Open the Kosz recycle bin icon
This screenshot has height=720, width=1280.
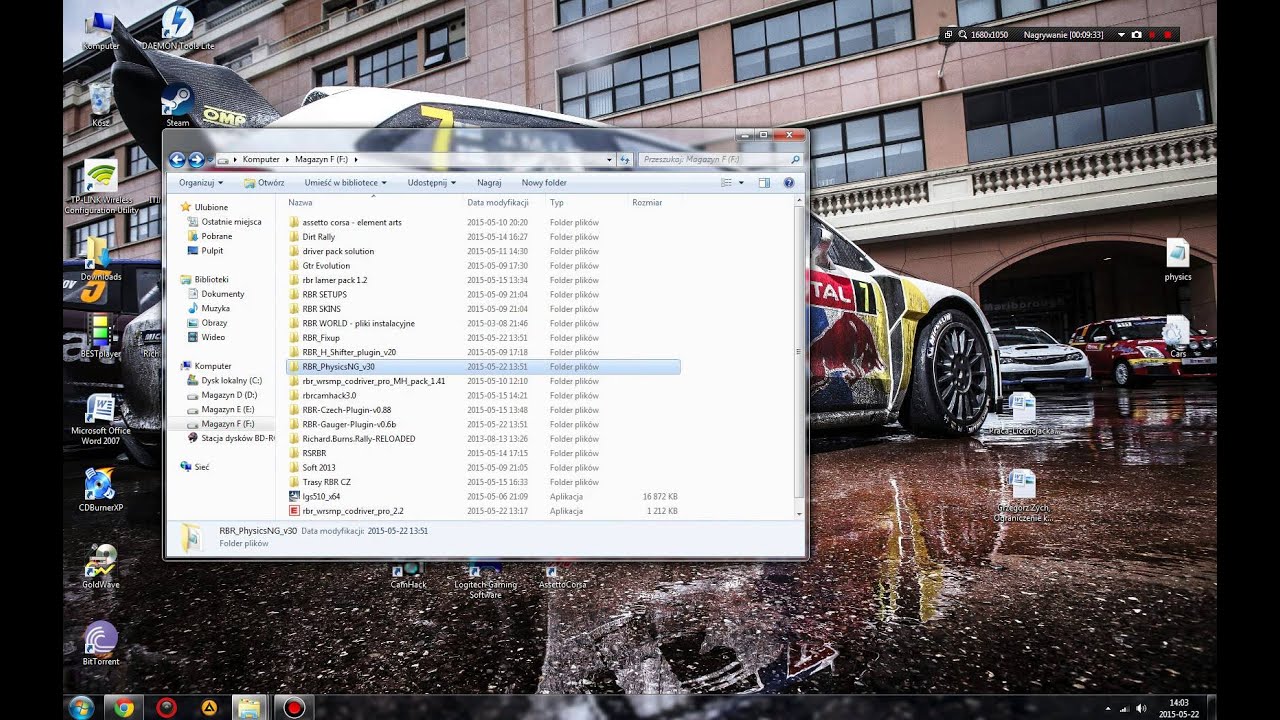coord(100,105)
